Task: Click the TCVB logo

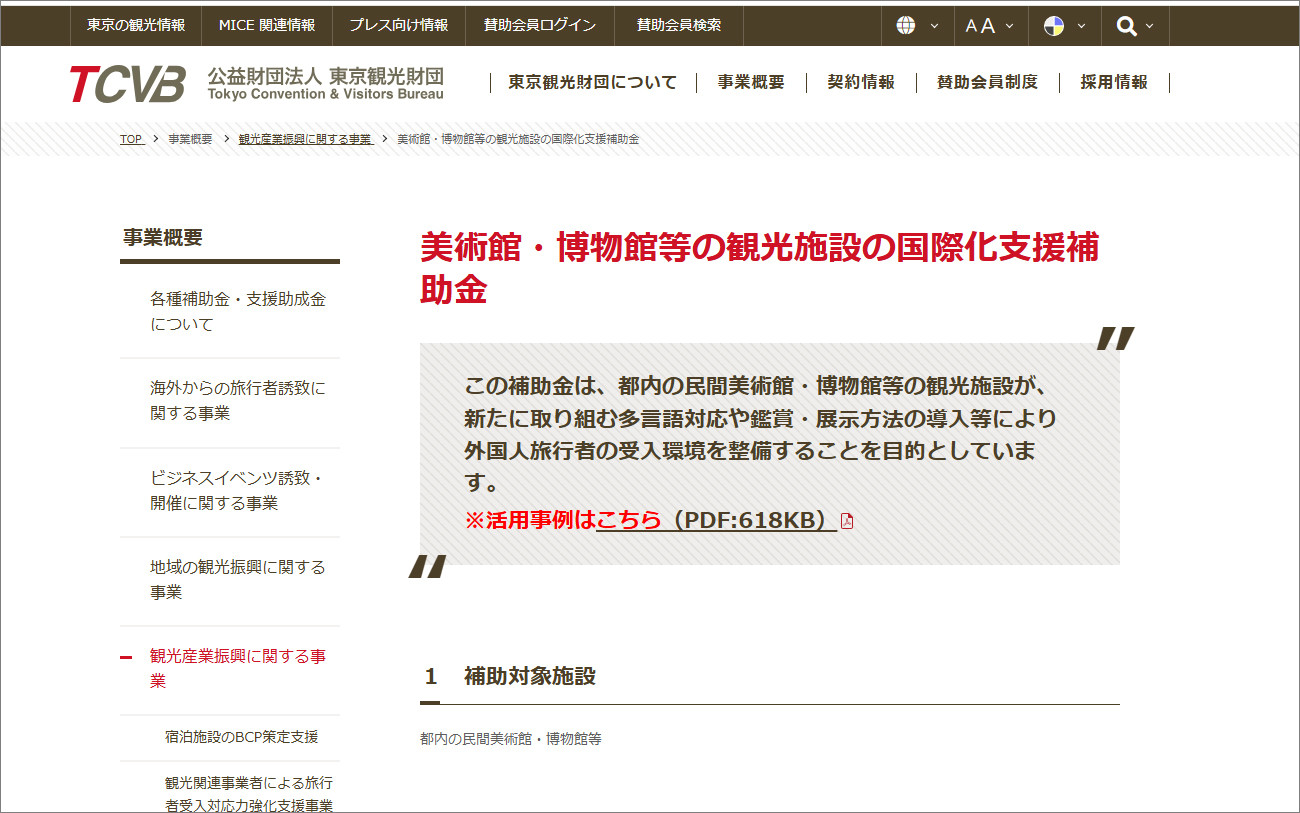Action: [x=127, y=84]
